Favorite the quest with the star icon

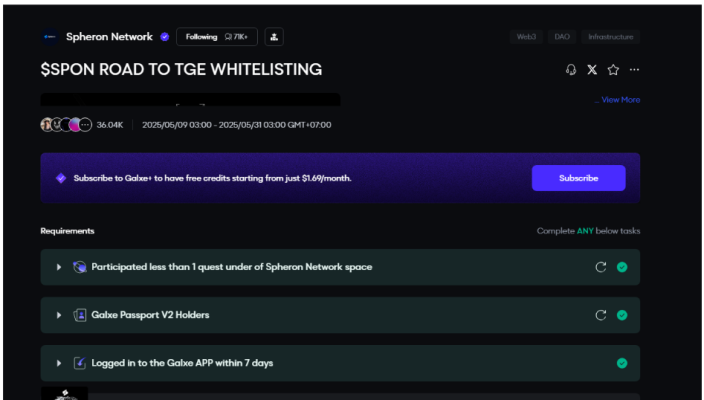(613, 70)
